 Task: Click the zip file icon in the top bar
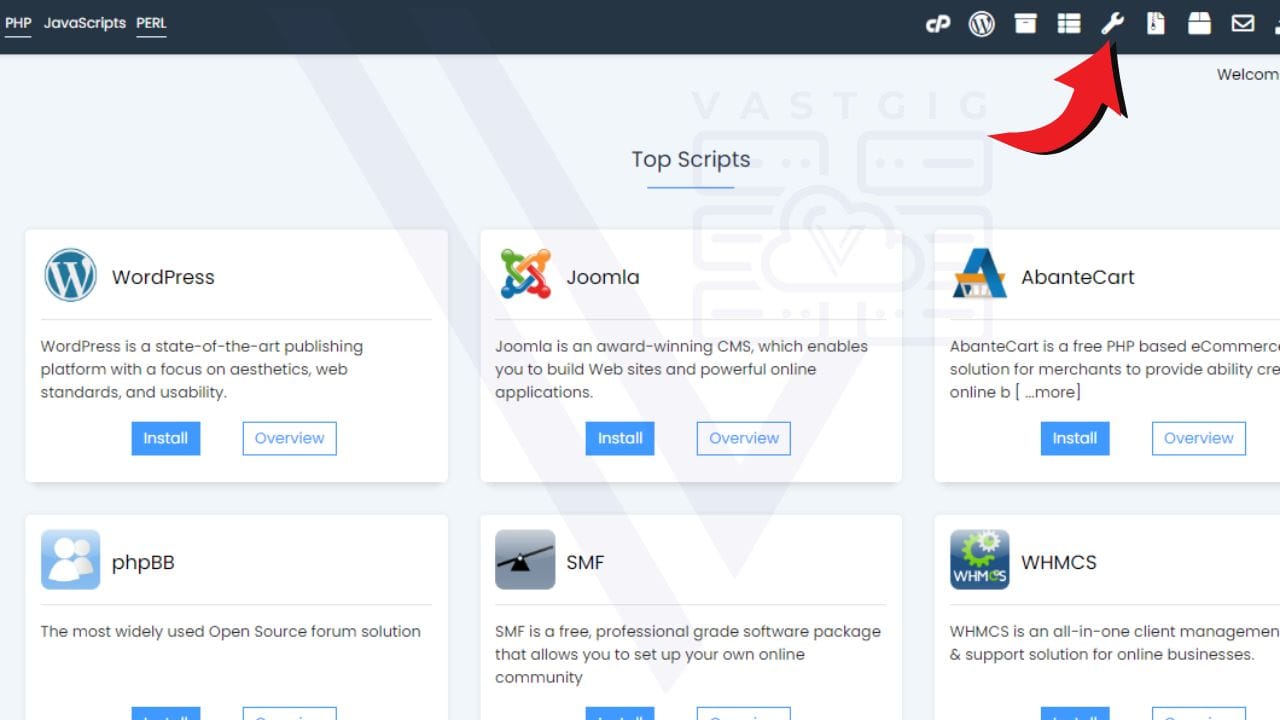pos(1155,24)
